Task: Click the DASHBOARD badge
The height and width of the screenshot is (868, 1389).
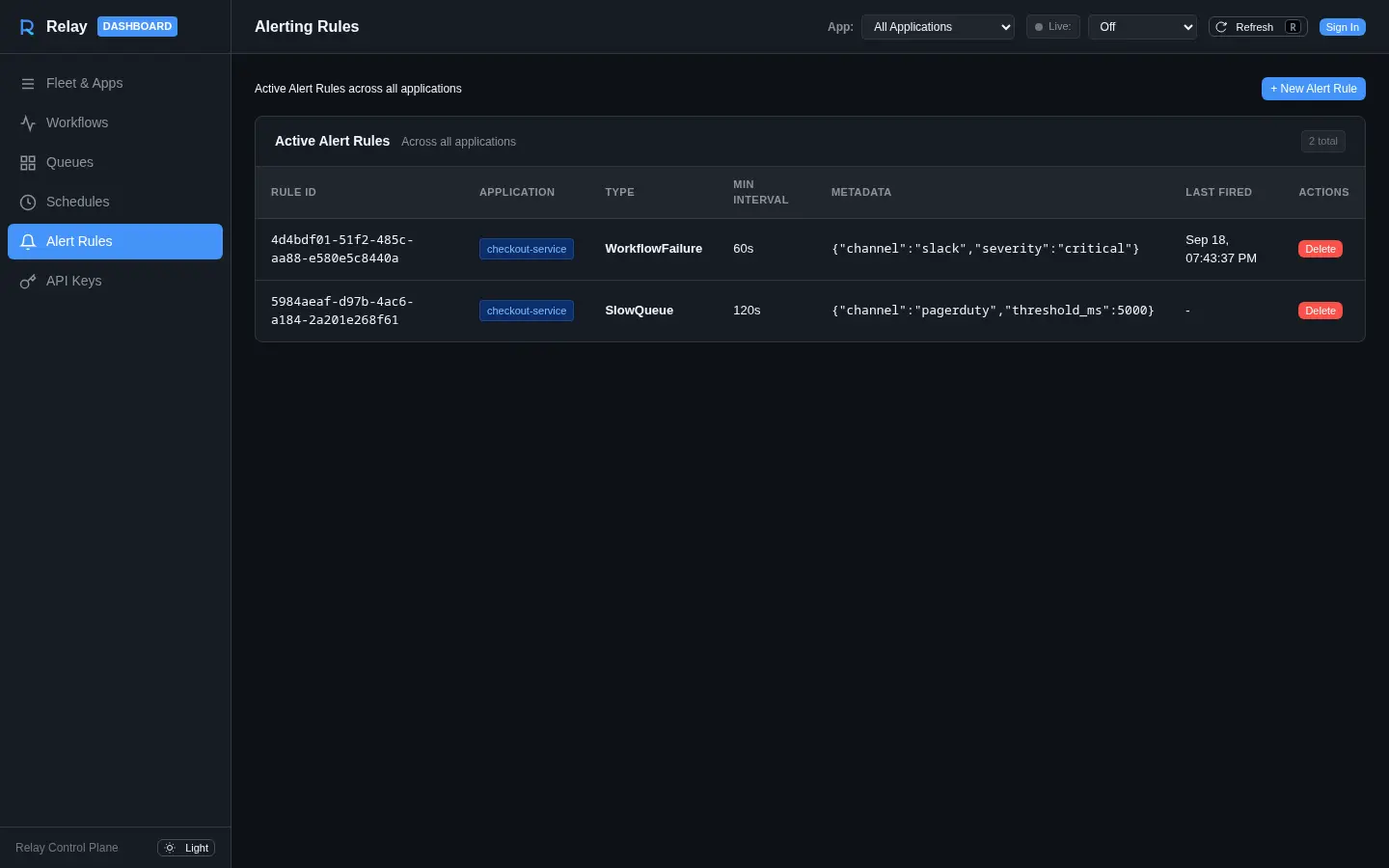Action: pyautogui.click(x=137, y=27)
